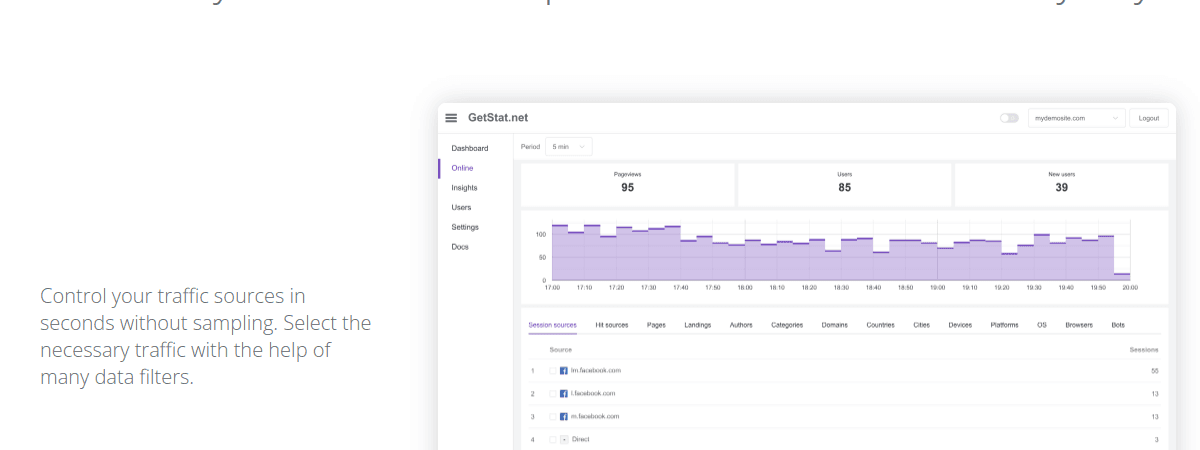Open the Landings tab

tap(698, 325)
